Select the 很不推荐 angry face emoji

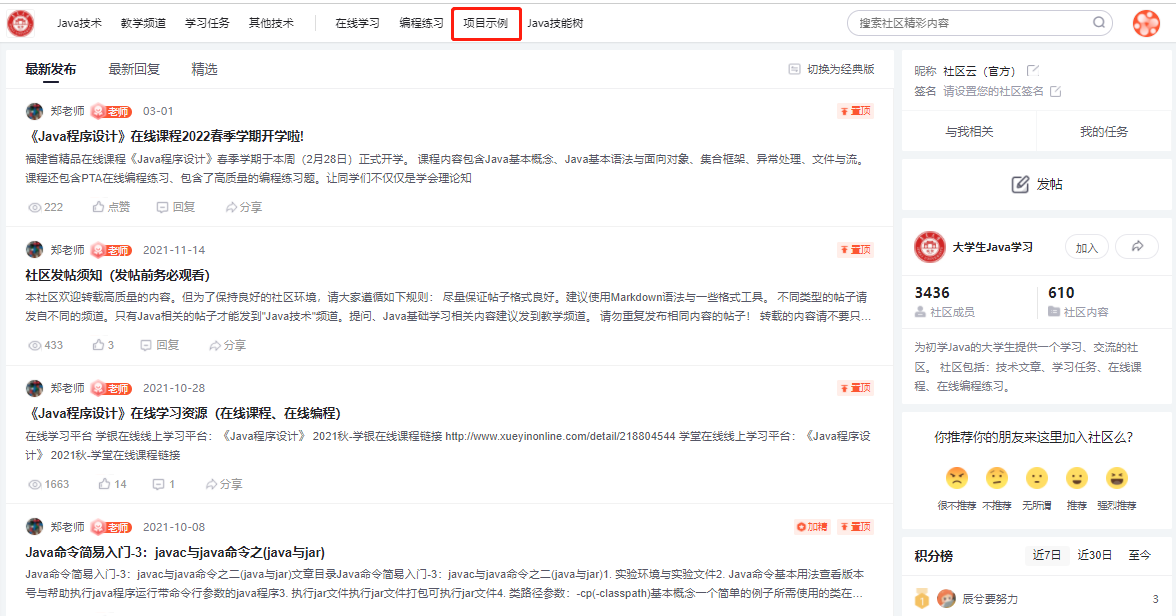pyautogui.click(x=957, y=478)
